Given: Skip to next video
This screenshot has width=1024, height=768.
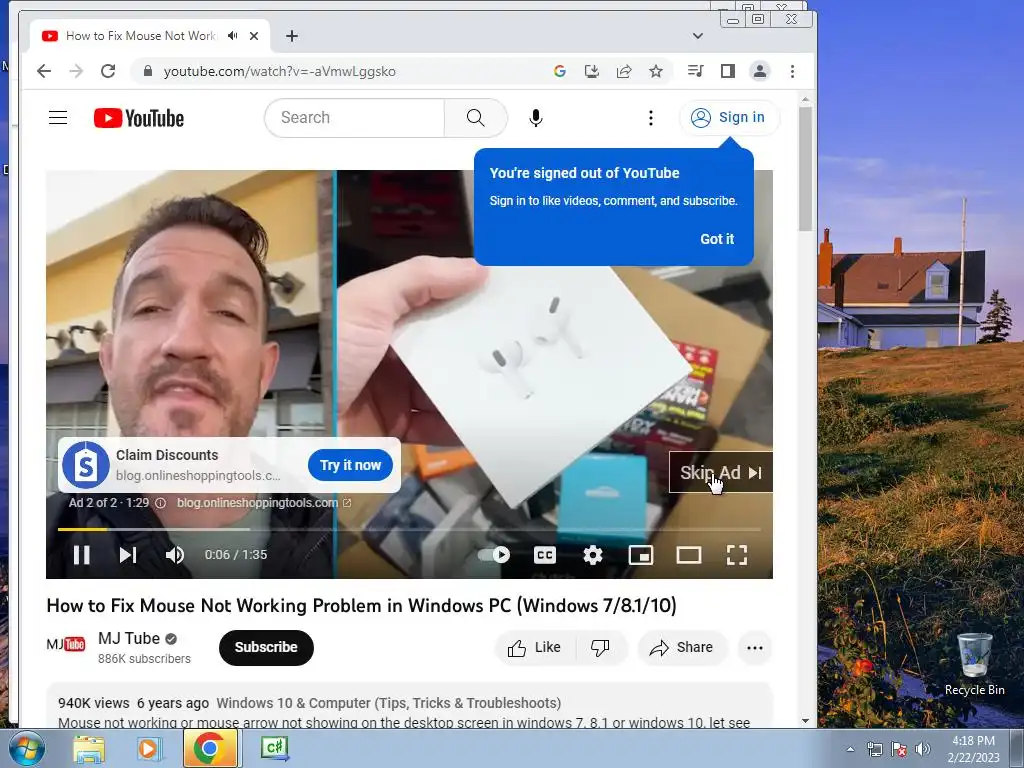Looking at the screenshot, I should 128,554.
